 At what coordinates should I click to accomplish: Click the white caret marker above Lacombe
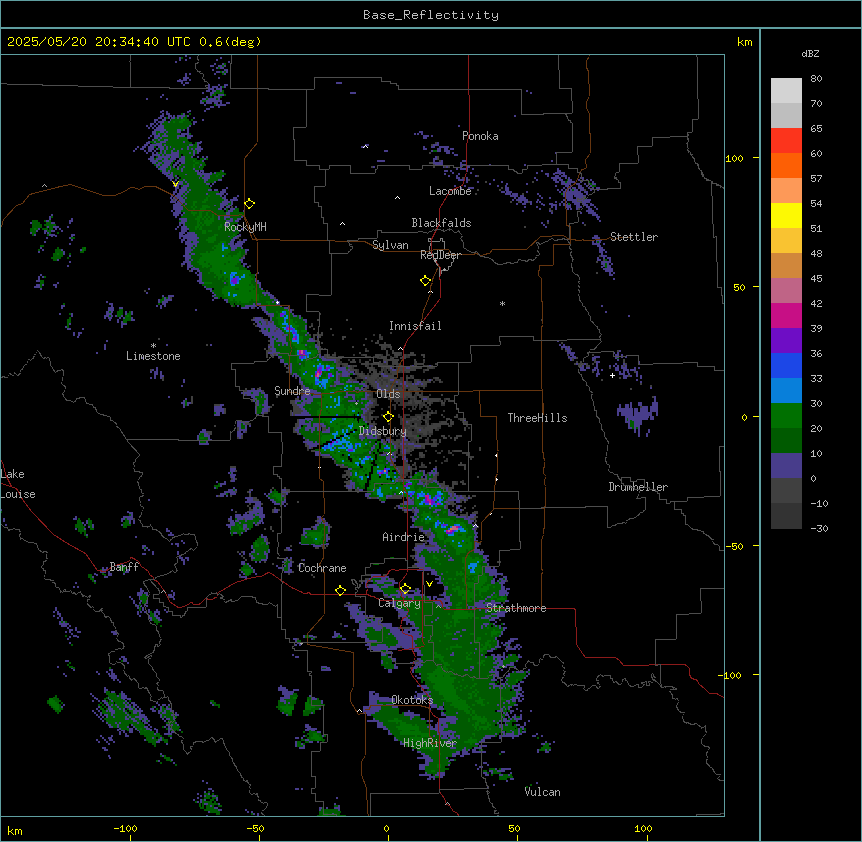click(397, 198)
